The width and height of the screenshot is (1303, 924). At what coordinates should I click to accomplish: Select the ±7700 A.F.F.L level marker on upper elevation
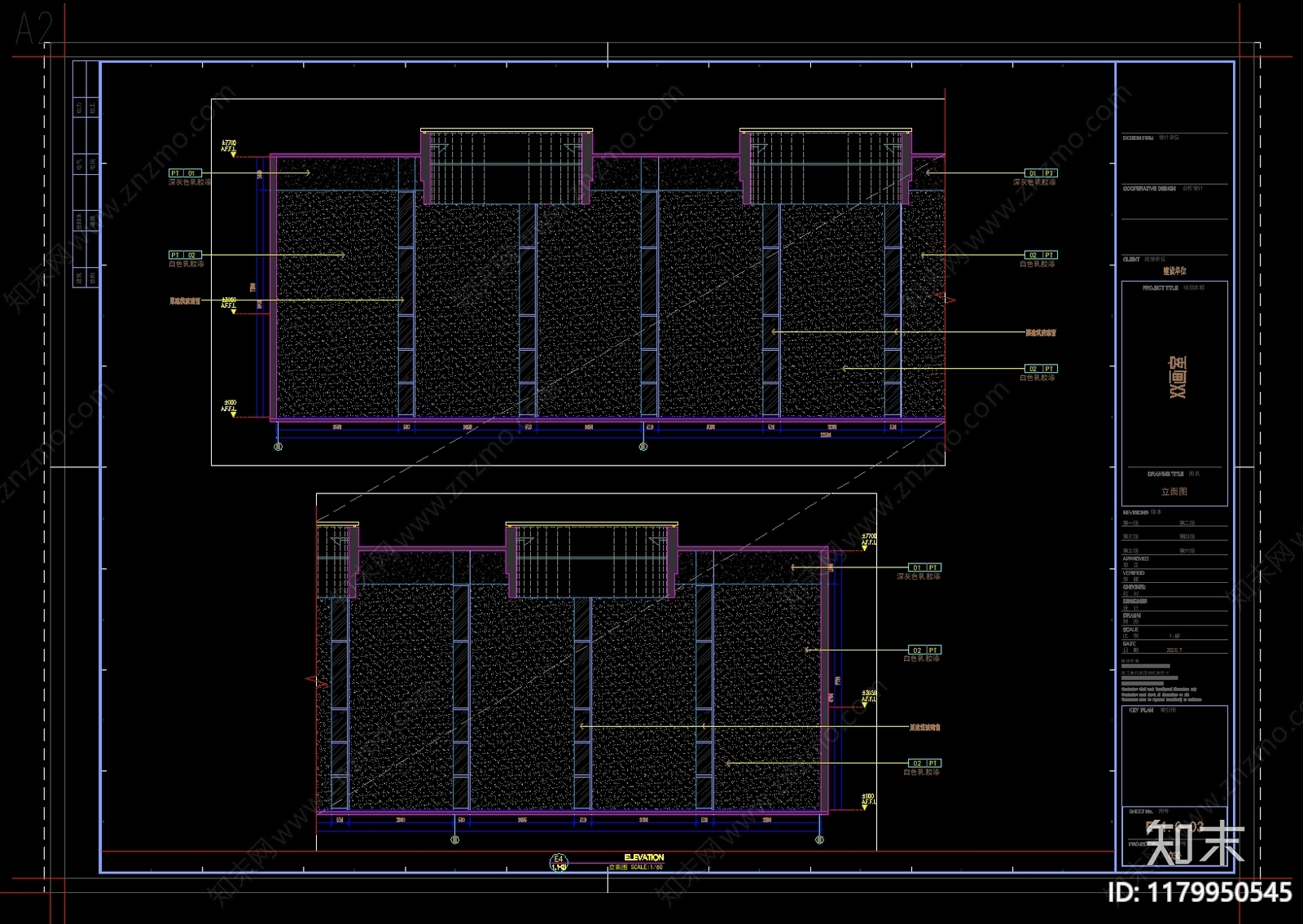click(229, 147)
